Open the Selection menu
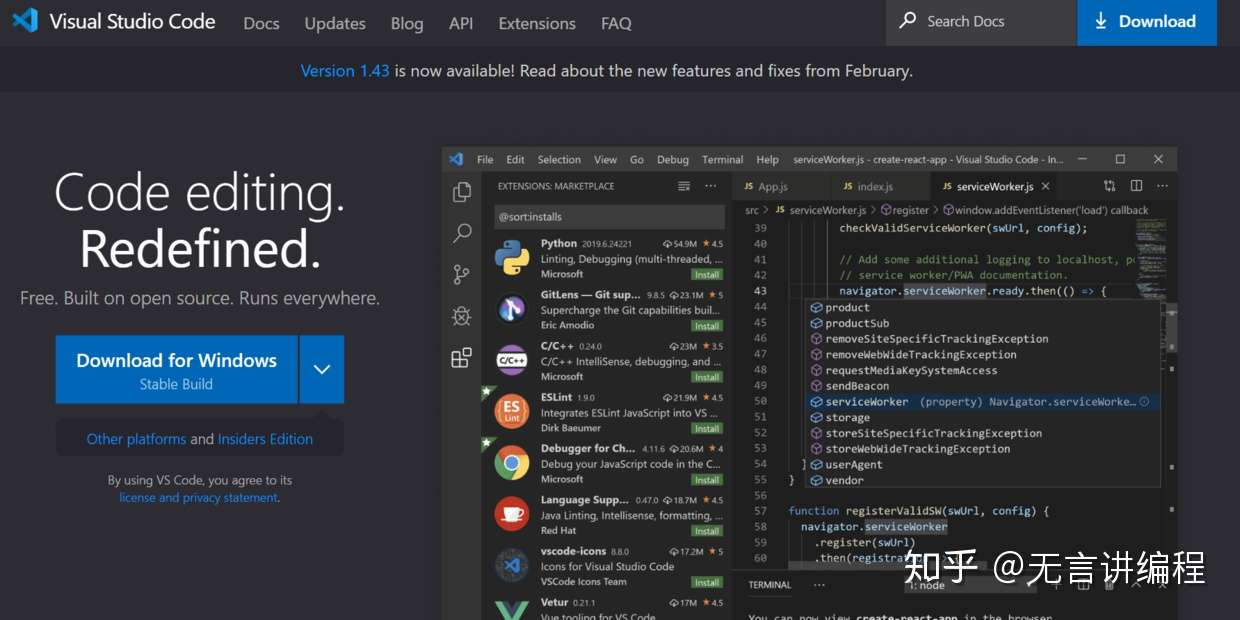This screenshot has width=1240, height=620. point(559,159)
